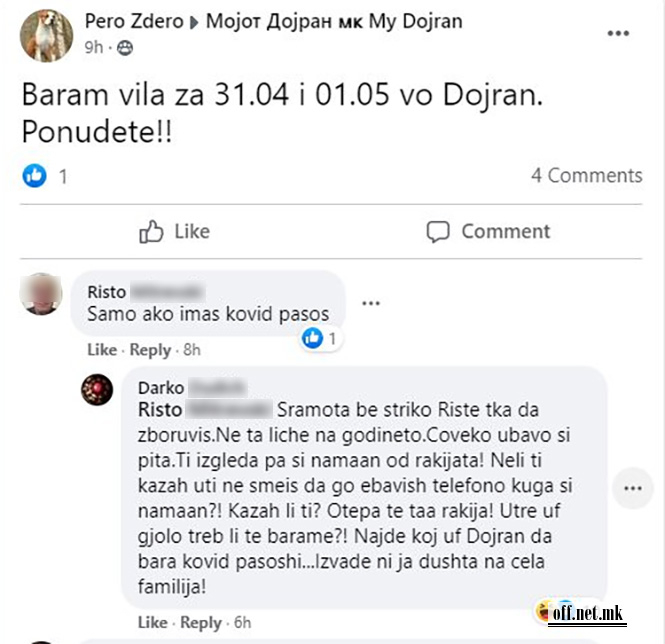Open the Мојот Дојран мк My Dojran group
This screenshot has width=665, height=644.
[x=334, y=21]
